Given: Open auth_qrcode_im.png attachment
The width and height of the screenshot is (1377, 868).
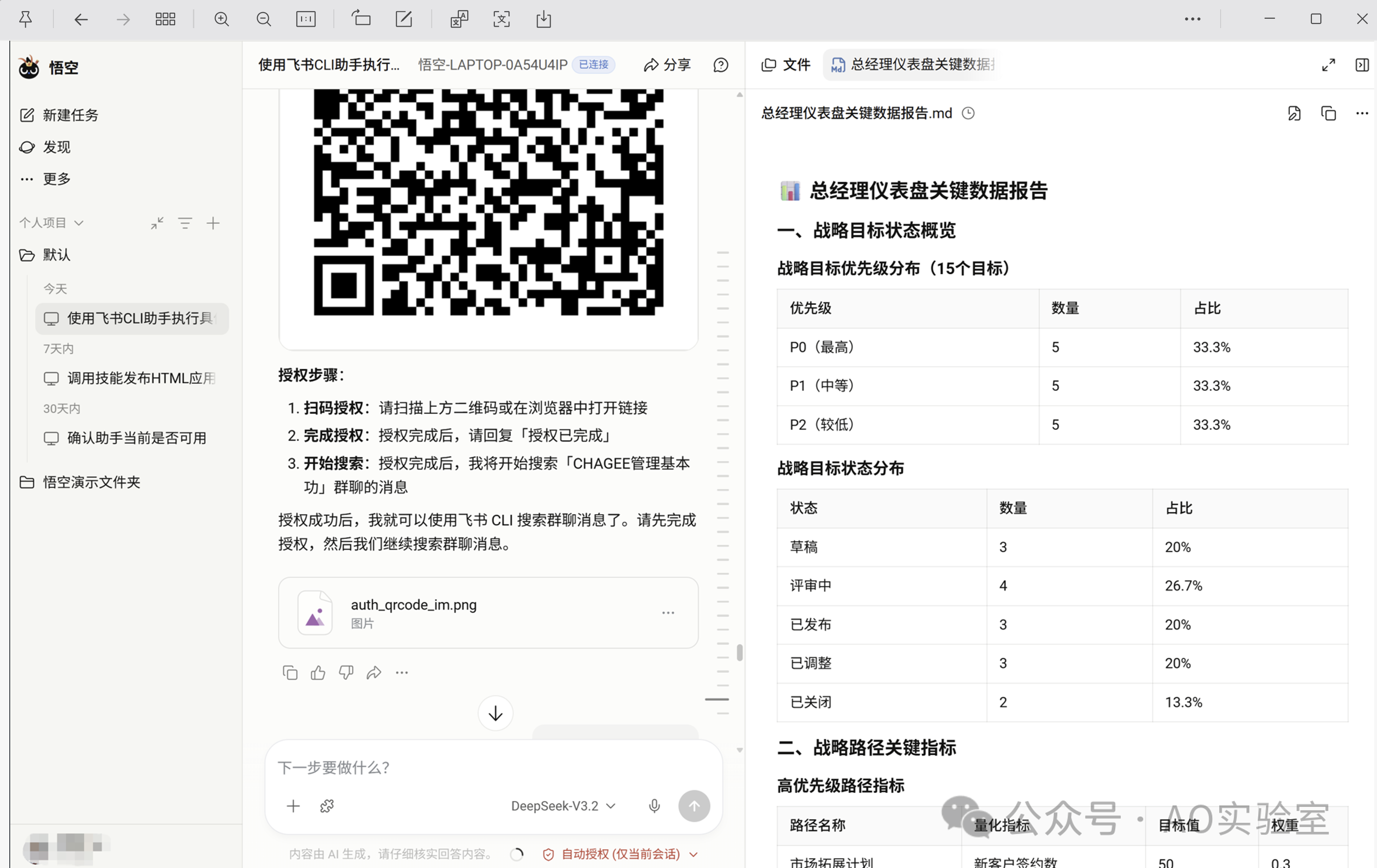Looking at the screenshot, I should coord(488,612).
